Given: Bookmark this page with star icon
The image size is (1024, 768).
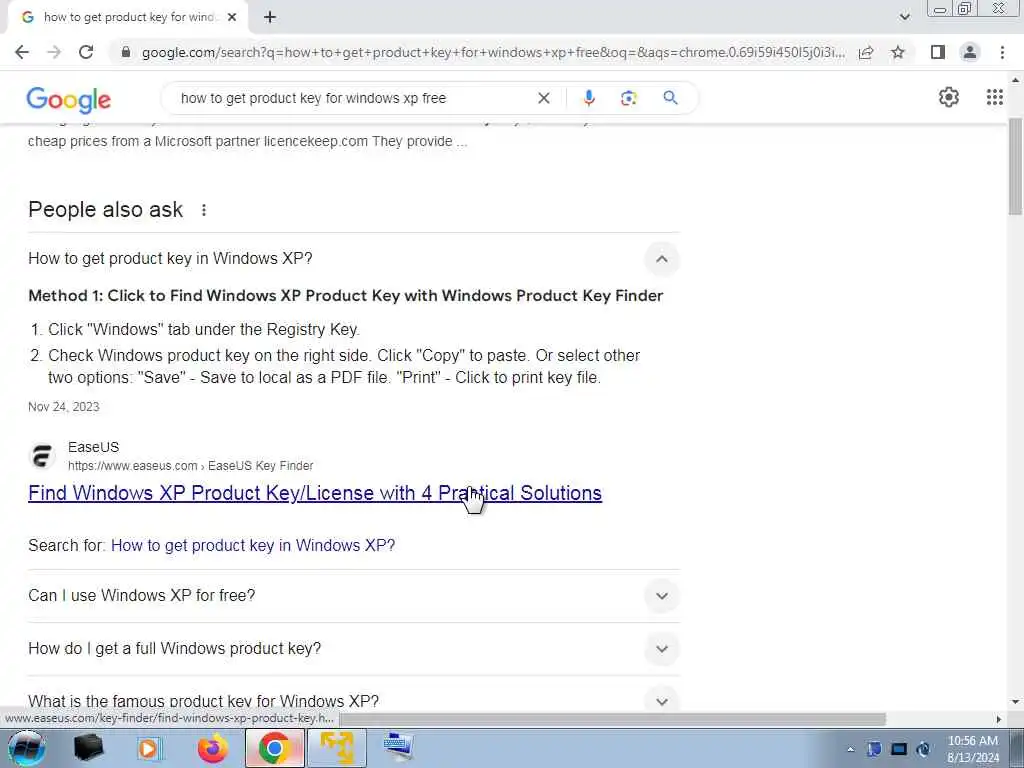Looking at the screenshot, I should pos(898,52).
